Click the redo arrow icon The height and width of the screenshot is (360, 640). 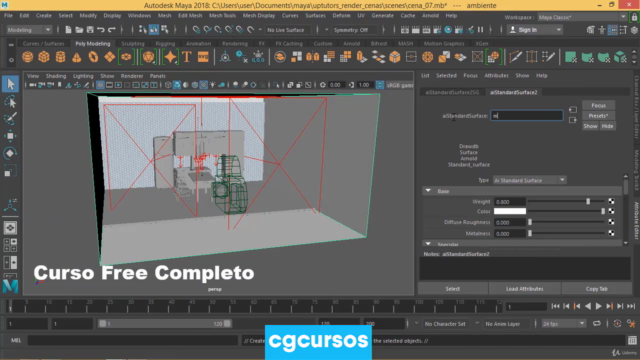click(111, 30)
